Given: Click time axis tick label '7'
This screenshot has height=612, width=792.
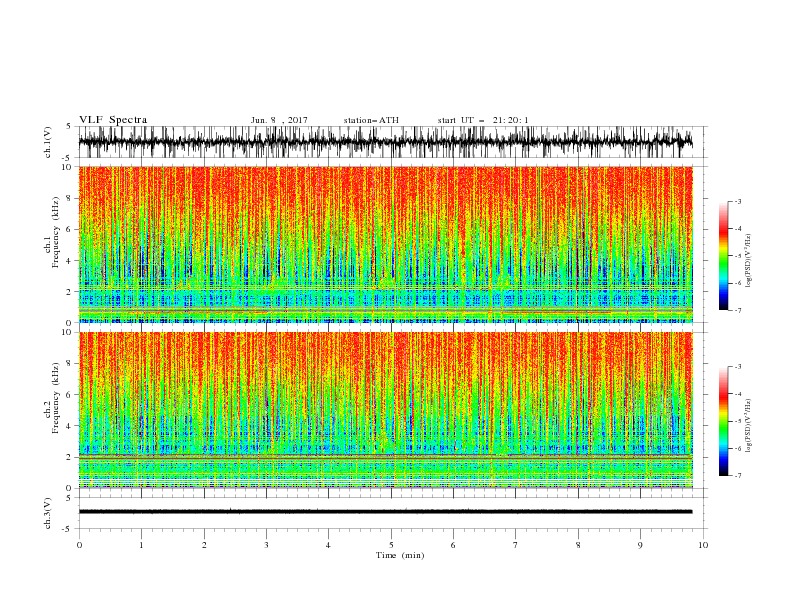Looking at the screenshot, I should pyautogui.click(x=516, y=545).
